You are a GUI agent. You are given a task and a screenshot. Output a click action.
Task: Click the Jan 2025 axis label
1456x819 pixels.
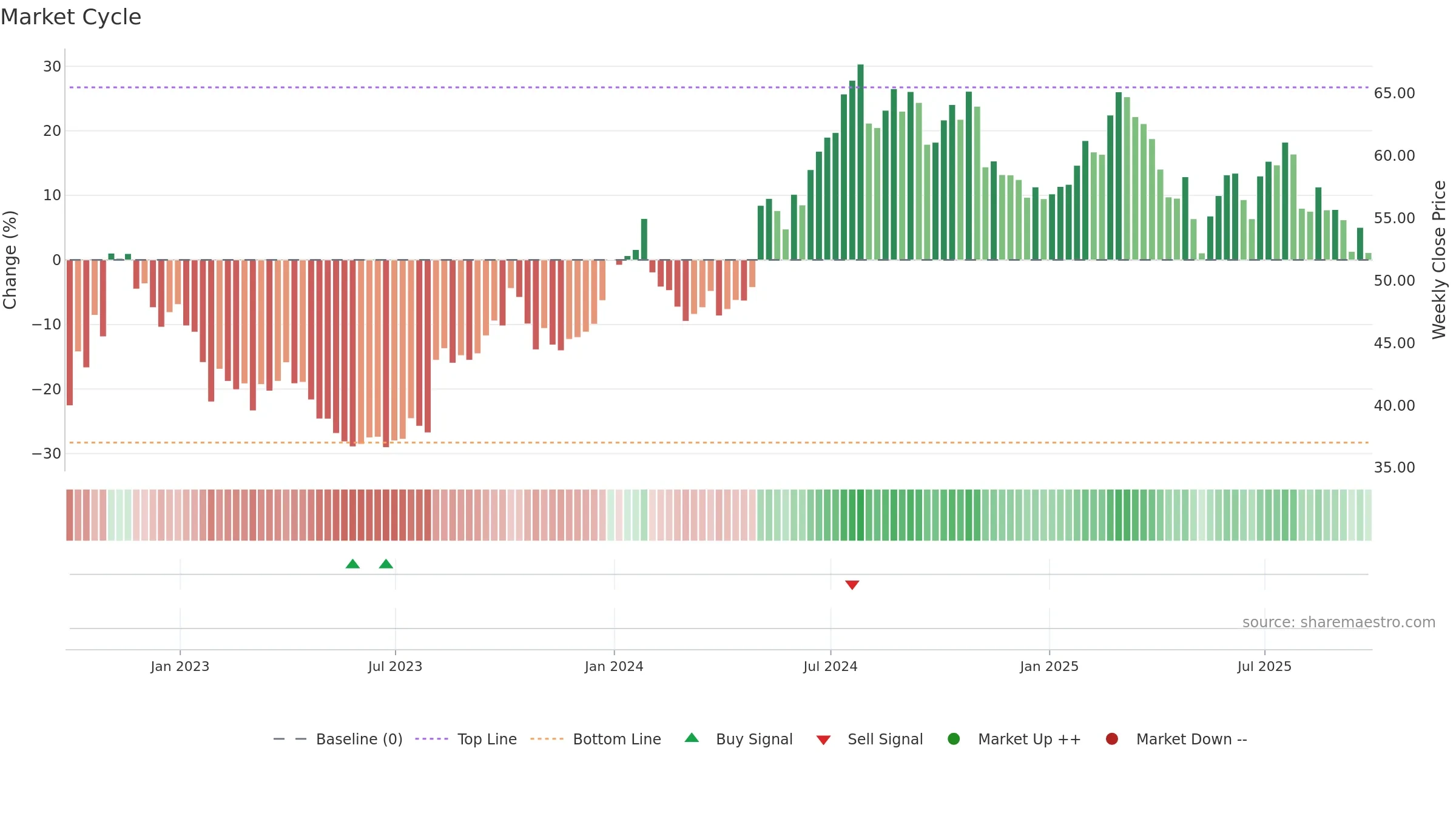pos(1050,667)
